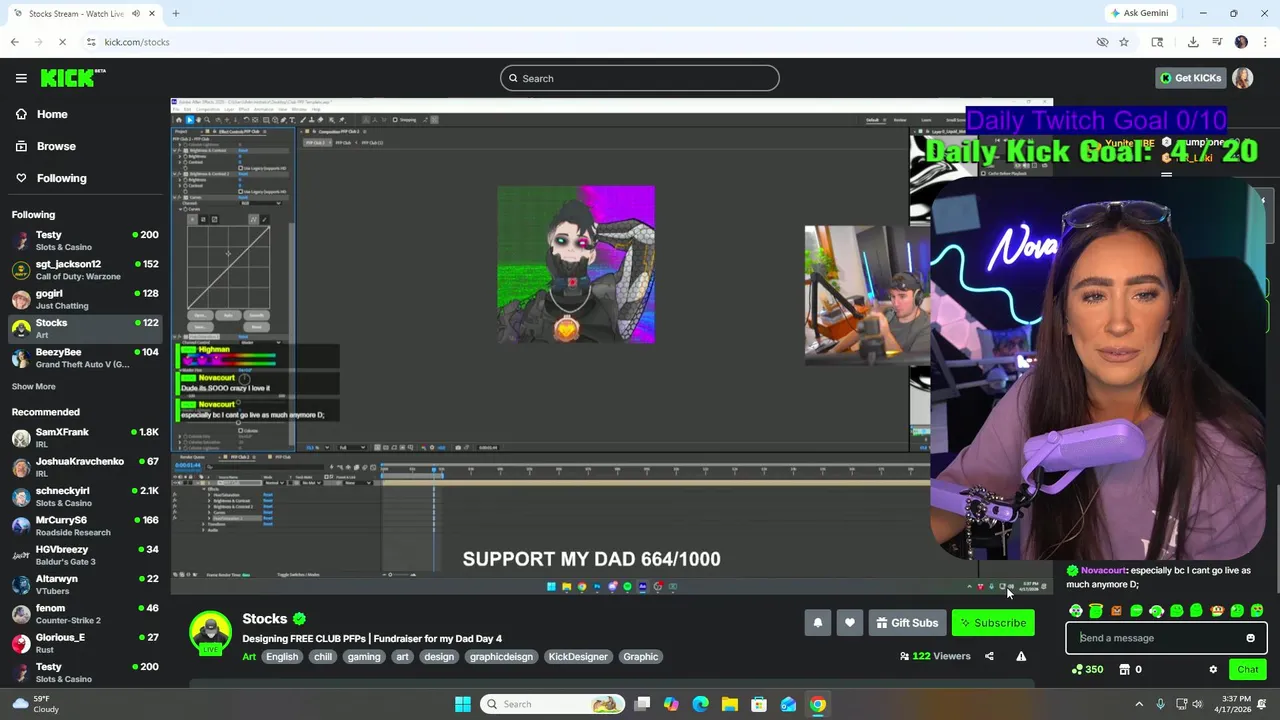This screenshot has height=720, width=1280.
Task: Open Altarwyn VTubers channel
Action: pos(85,584)
